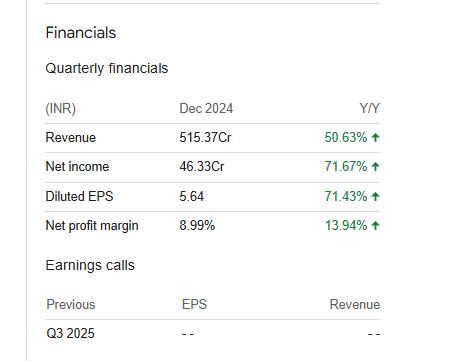
Task: Select the Net profit margin label
Action: coord(92,226)
